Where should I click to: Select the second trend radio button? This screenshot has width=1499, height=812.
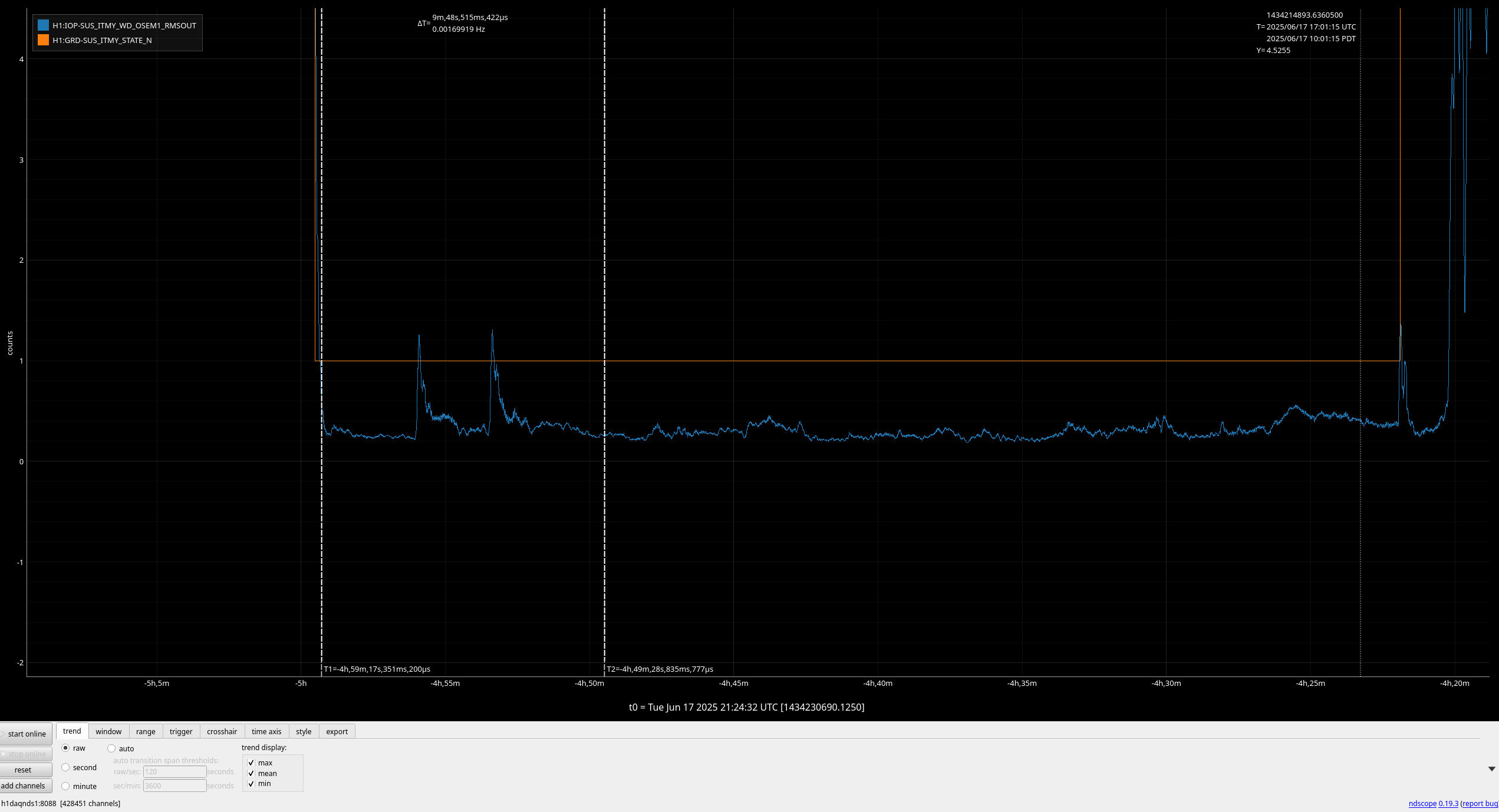pos(65,767)
